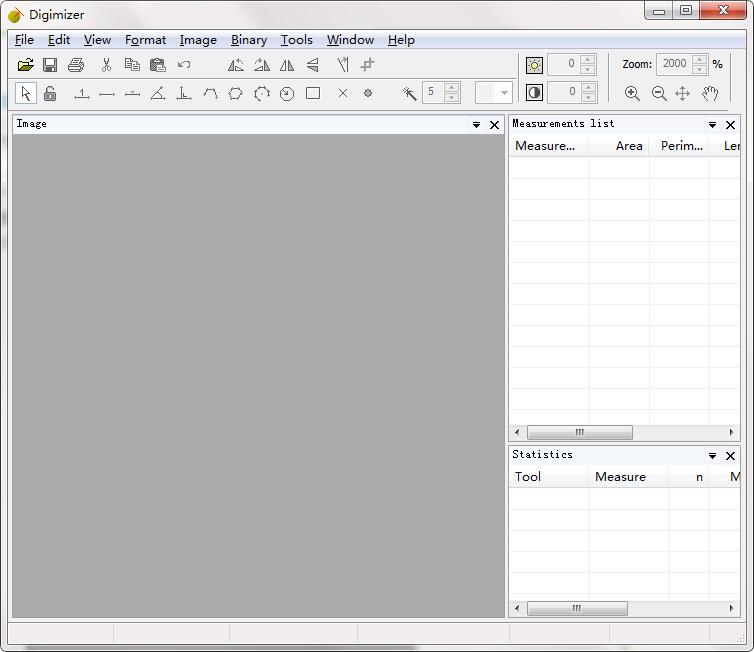Image resolution: width=754 pixels, height=652 pixels.
Task: Close the Measurements list panel
Action: tap(730, 125)
